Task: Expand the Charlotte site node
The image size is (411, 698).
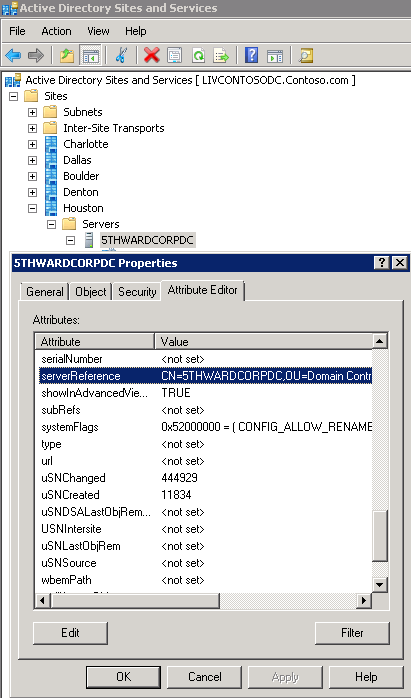Action: (x=32, y=144)
